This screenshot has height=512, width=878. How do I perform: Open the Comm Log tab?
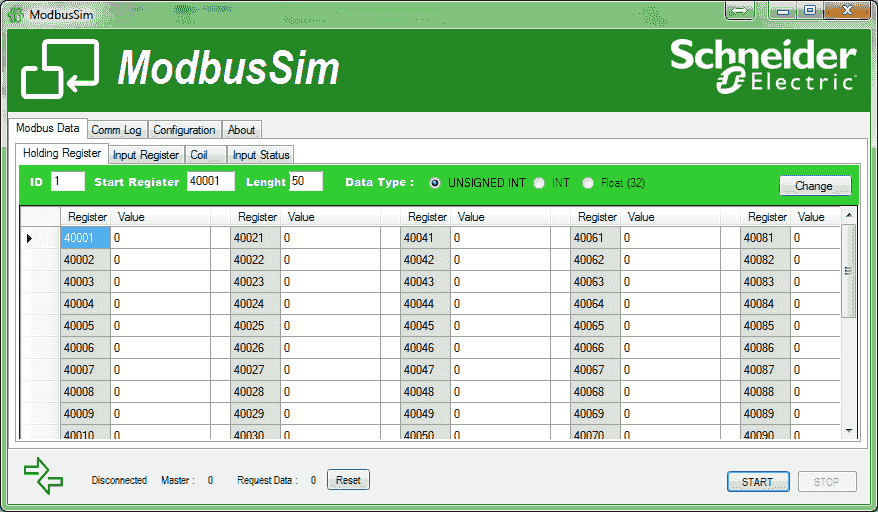coord(116,130)
